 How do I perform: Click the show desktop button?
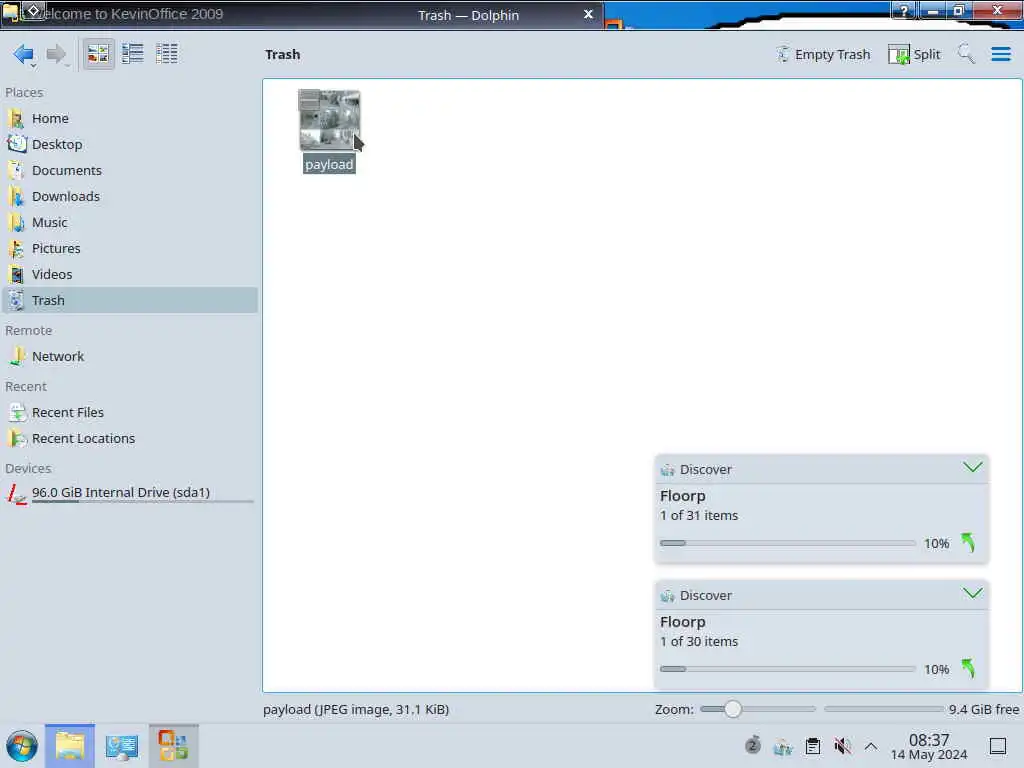click(x=997, y=746)
